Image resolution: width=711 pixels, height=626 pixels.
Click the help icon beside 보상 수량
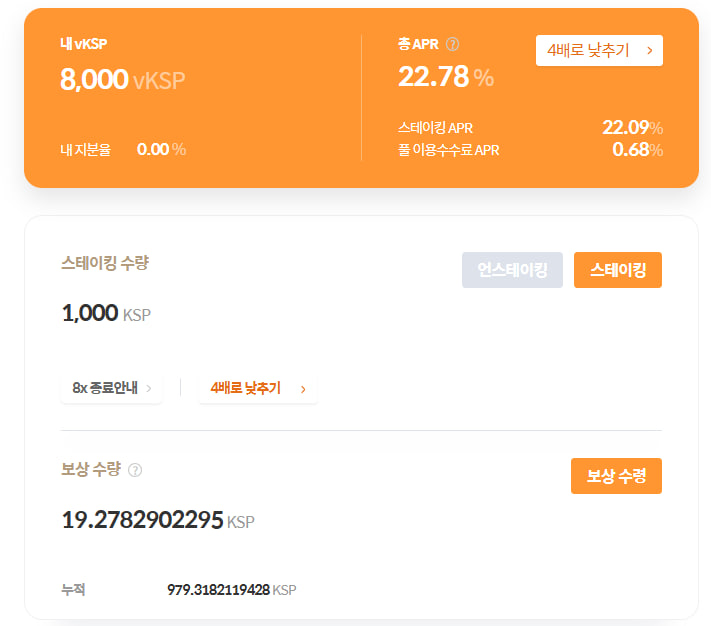tap(135, 470)
